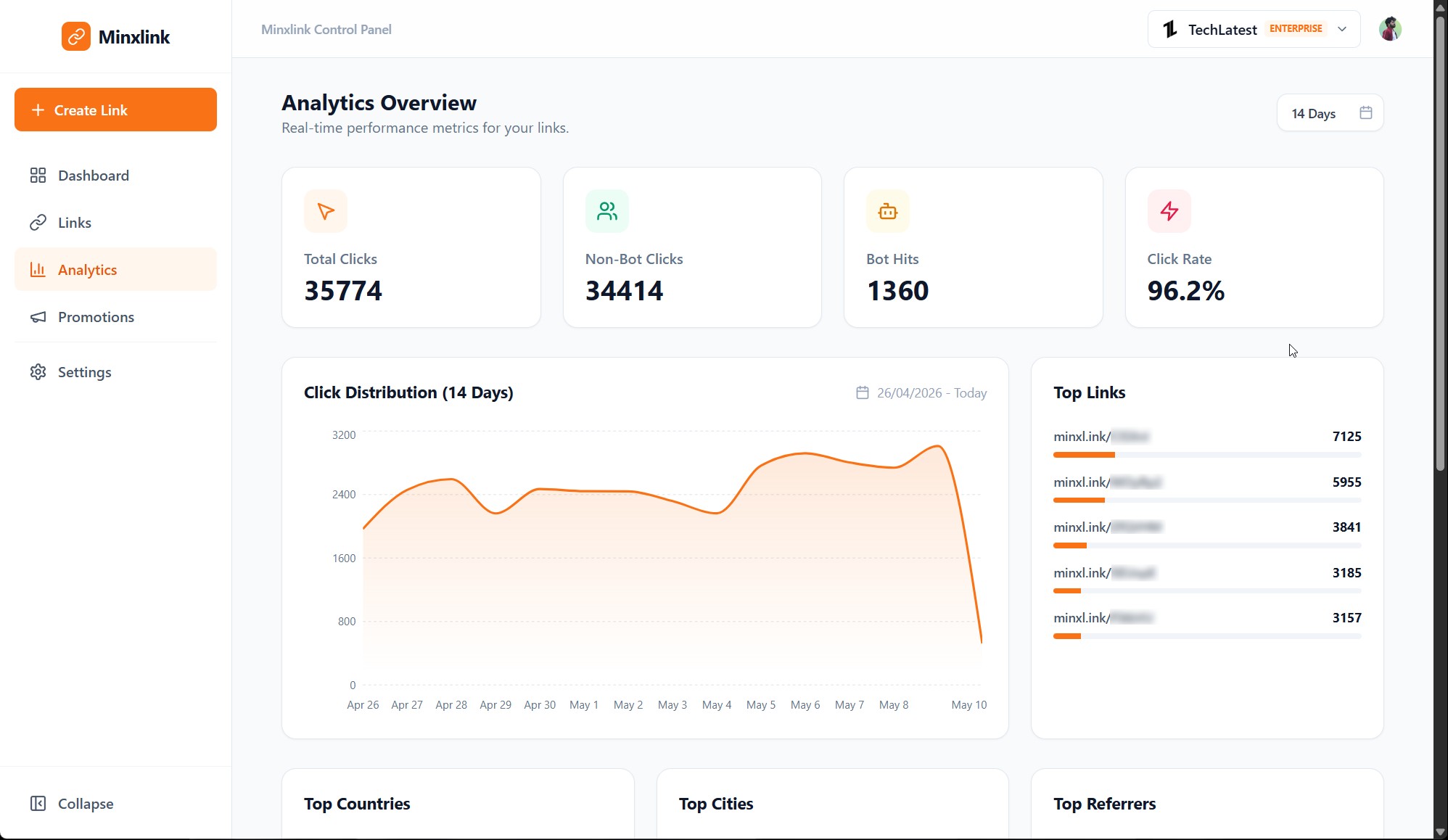Click the ENTERPRISE plan badge
The height and width of the screenshot is (840, 1448).
1296,28
